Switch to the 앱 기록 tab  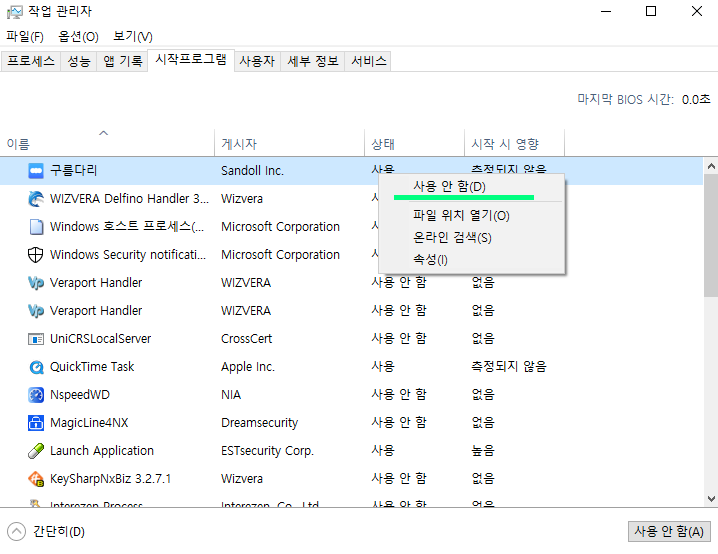pos(122,61)
